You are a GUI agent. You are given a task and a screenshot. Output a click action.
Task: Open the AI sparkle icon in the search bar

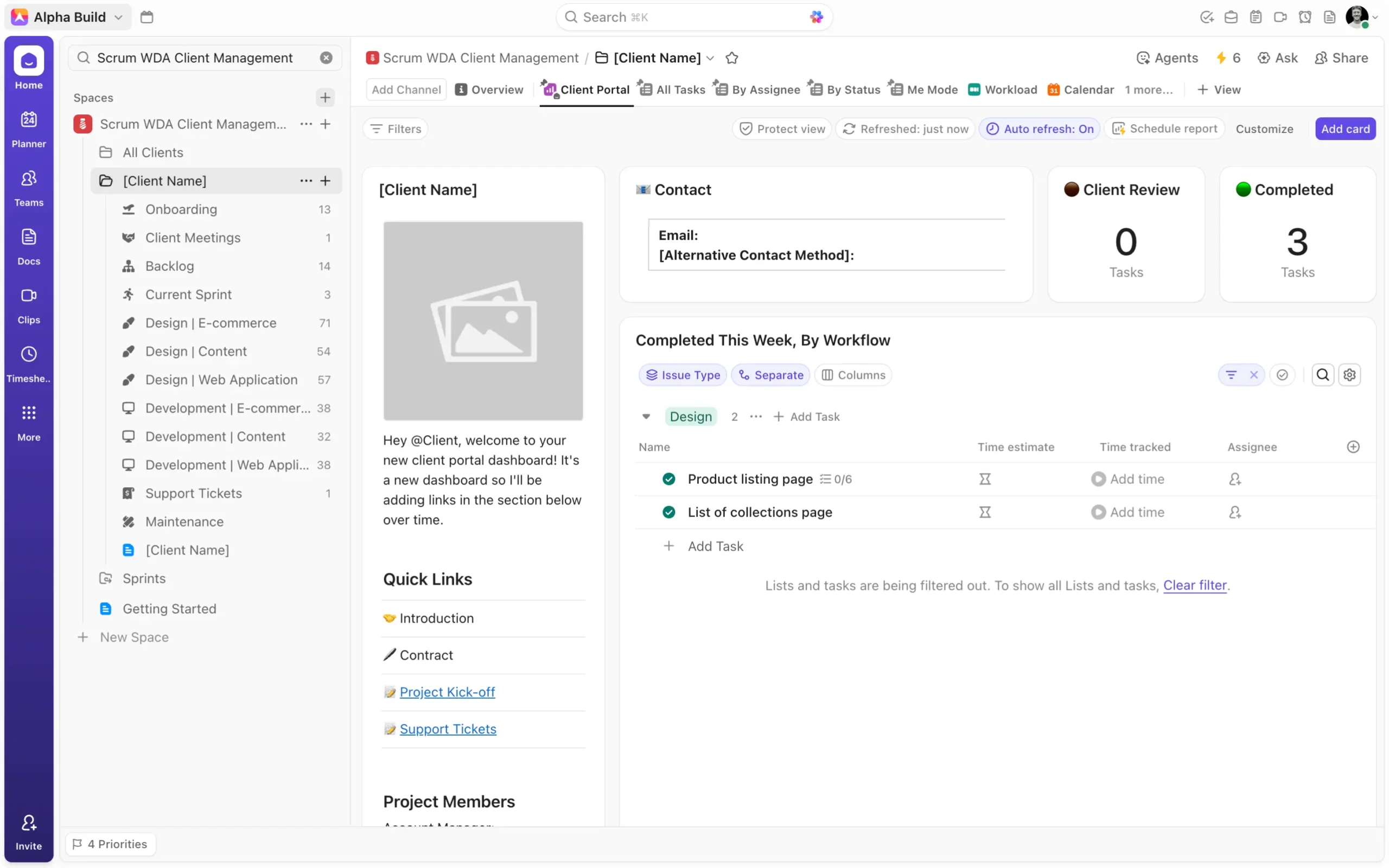click(x=816, y=17)
